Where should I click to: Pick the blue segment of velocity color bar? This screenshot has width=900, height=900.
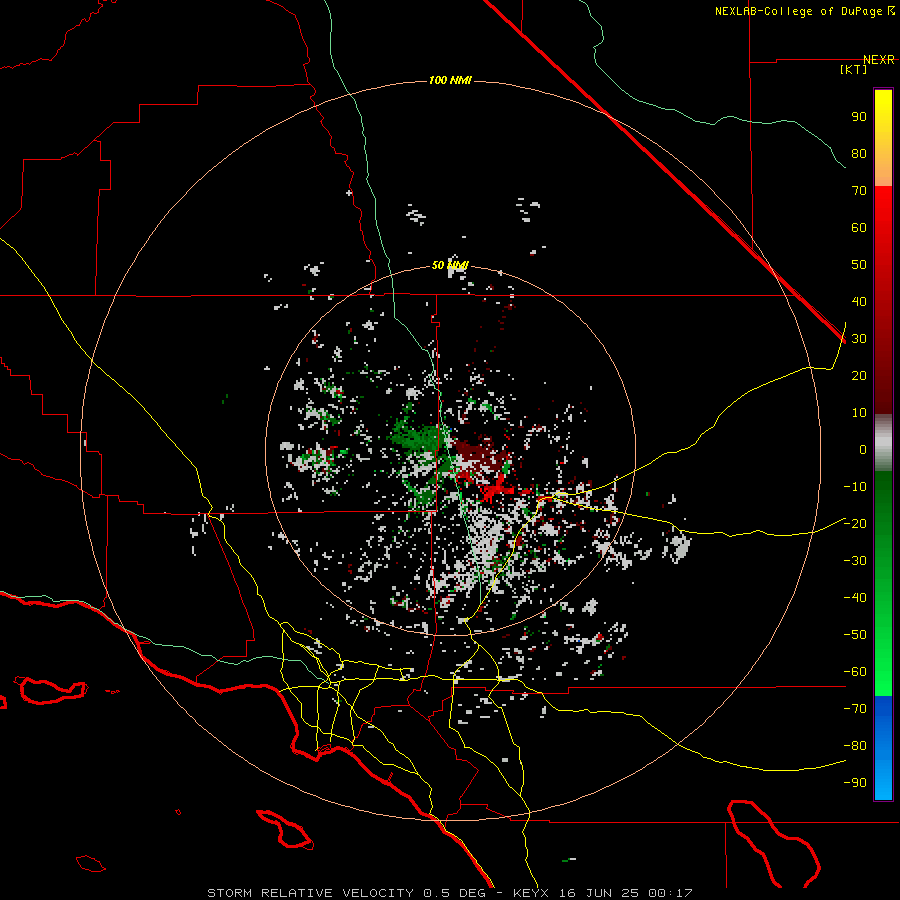[x=883, y=746]
